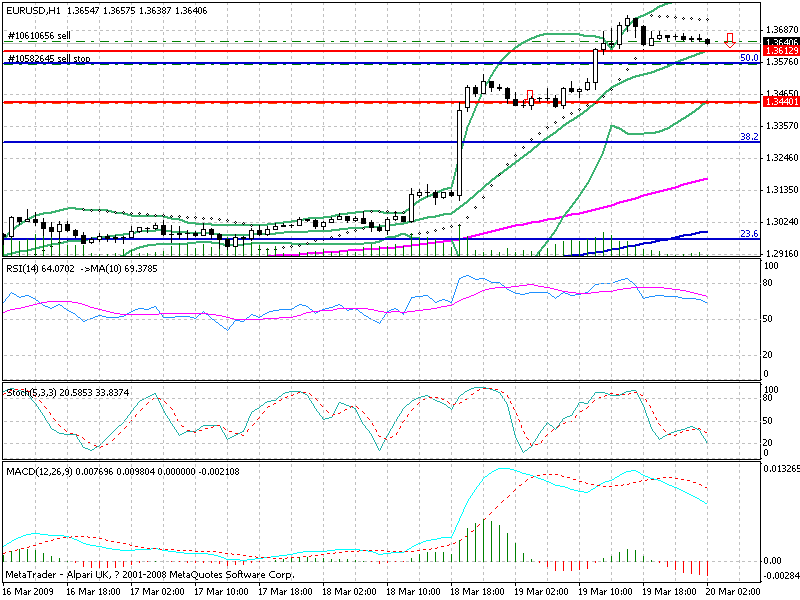Select the #10610656 sell order label
The height and width of the screenshot is (600, 800).
coord(39,36)
